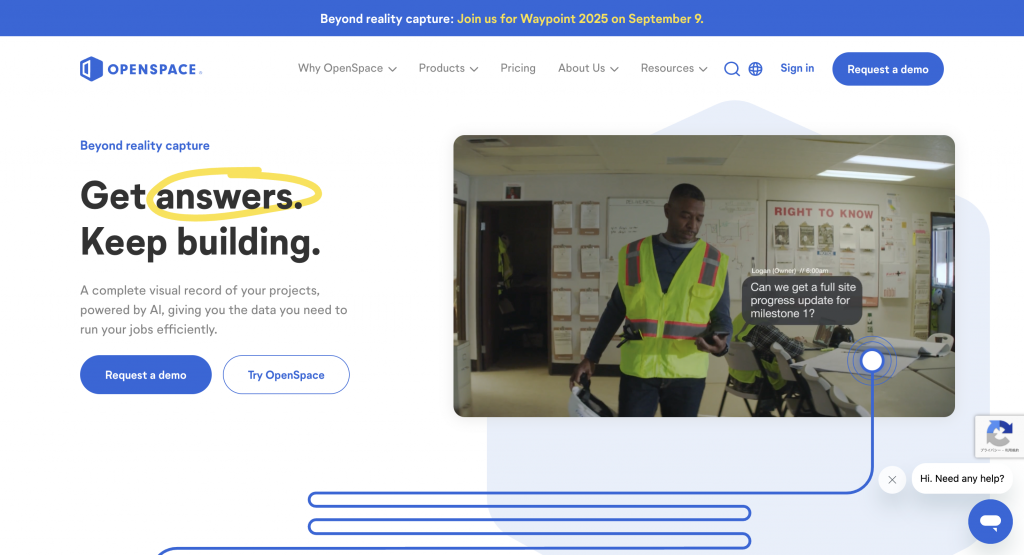Image resolution: width=1024 pixels, height=555 pixels.
Task: Click the reCAPTCHA badge
Action: point(999,436)
